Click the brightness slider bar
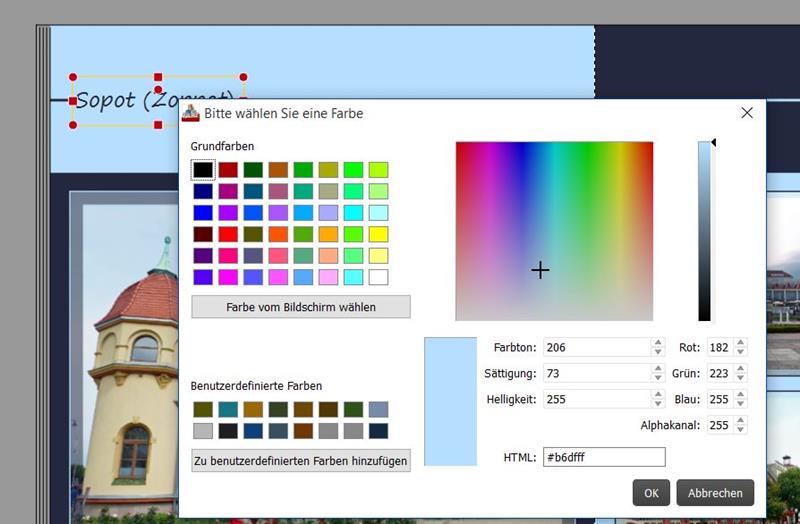This screenshot has height=524, width=800. [704, 231]
